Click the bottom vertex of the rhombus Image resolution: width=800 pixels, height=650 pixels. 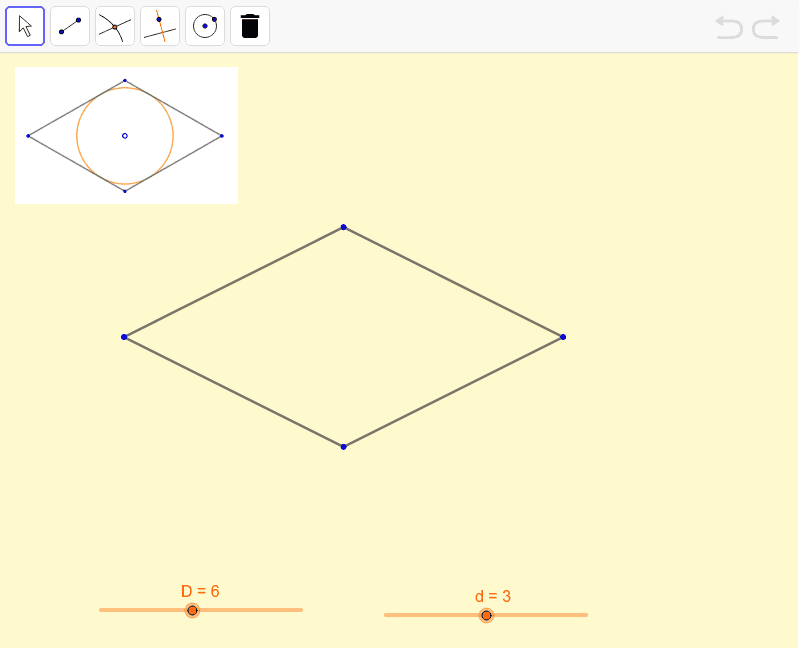pyautogui.click(x=343, y=446)
